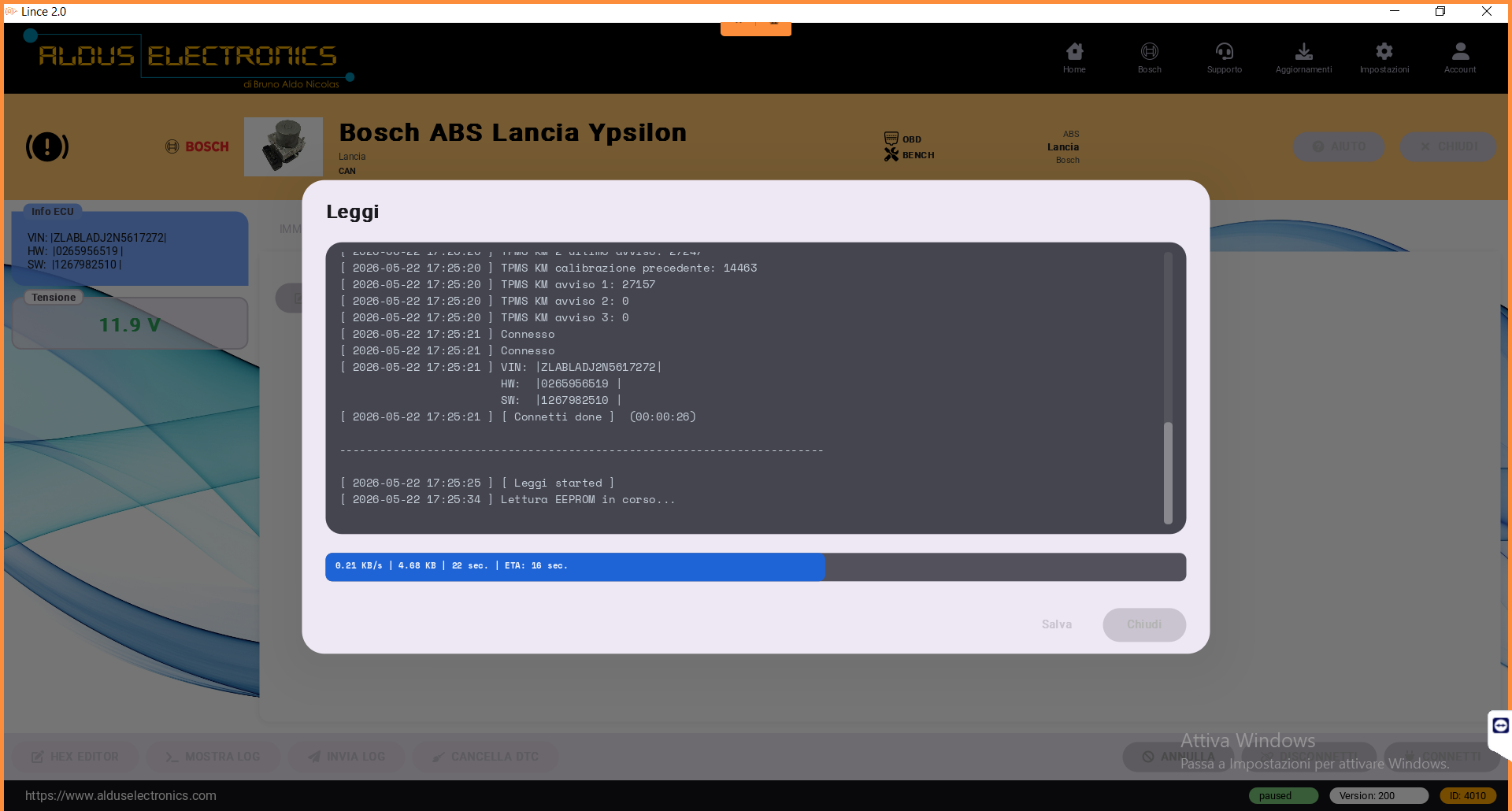Screen dimensions: 1512x811
Task: Click the 11.9 V voltage reading
Action: [129, 325]
